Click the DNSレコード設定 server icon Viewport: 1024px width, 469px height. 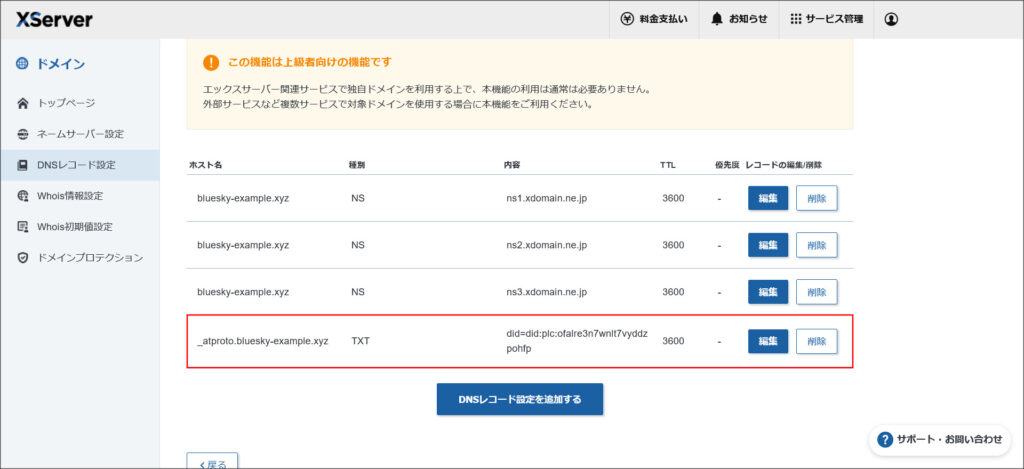pos(23,165)
